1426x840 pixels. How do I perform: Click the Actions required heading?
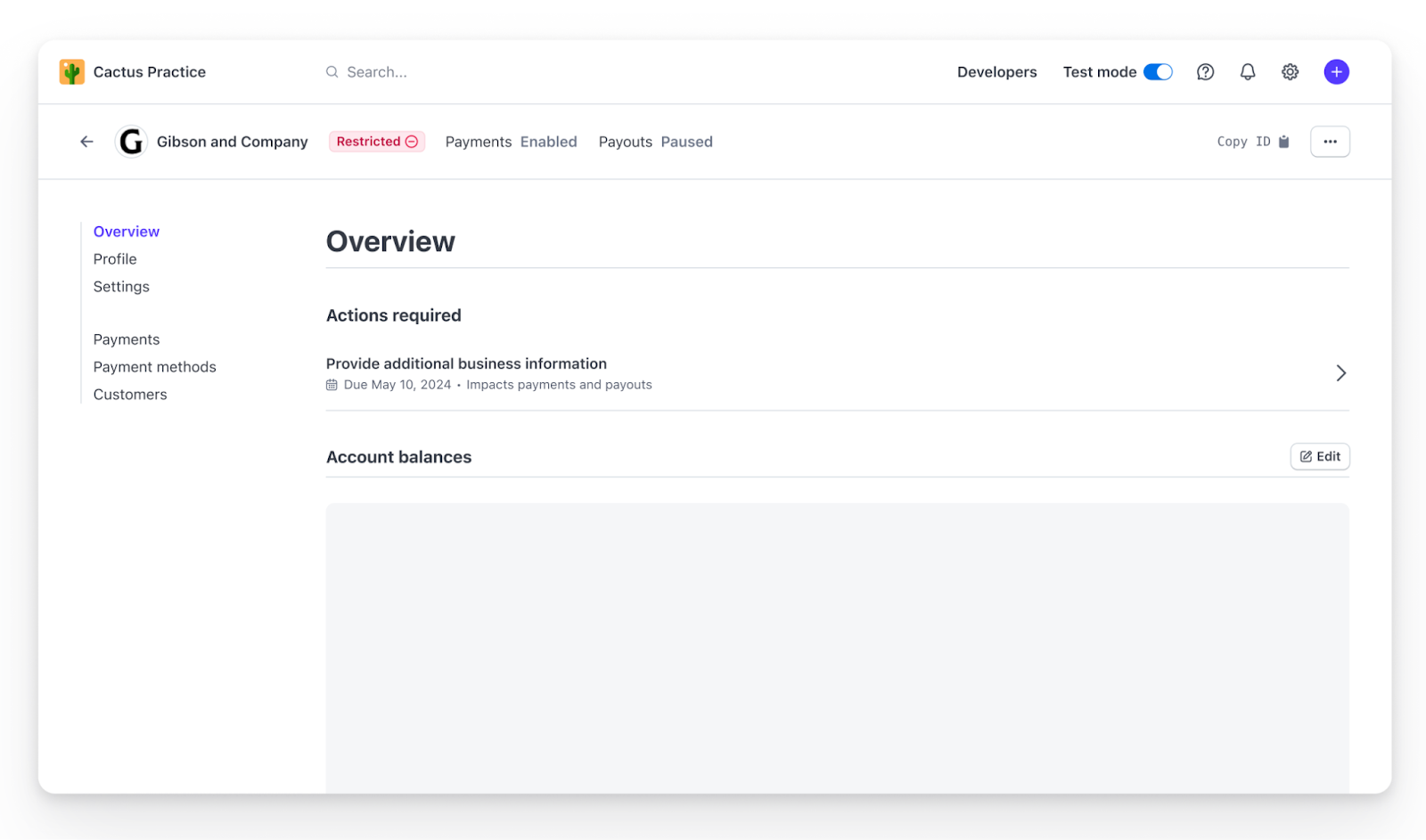point(394,315)
